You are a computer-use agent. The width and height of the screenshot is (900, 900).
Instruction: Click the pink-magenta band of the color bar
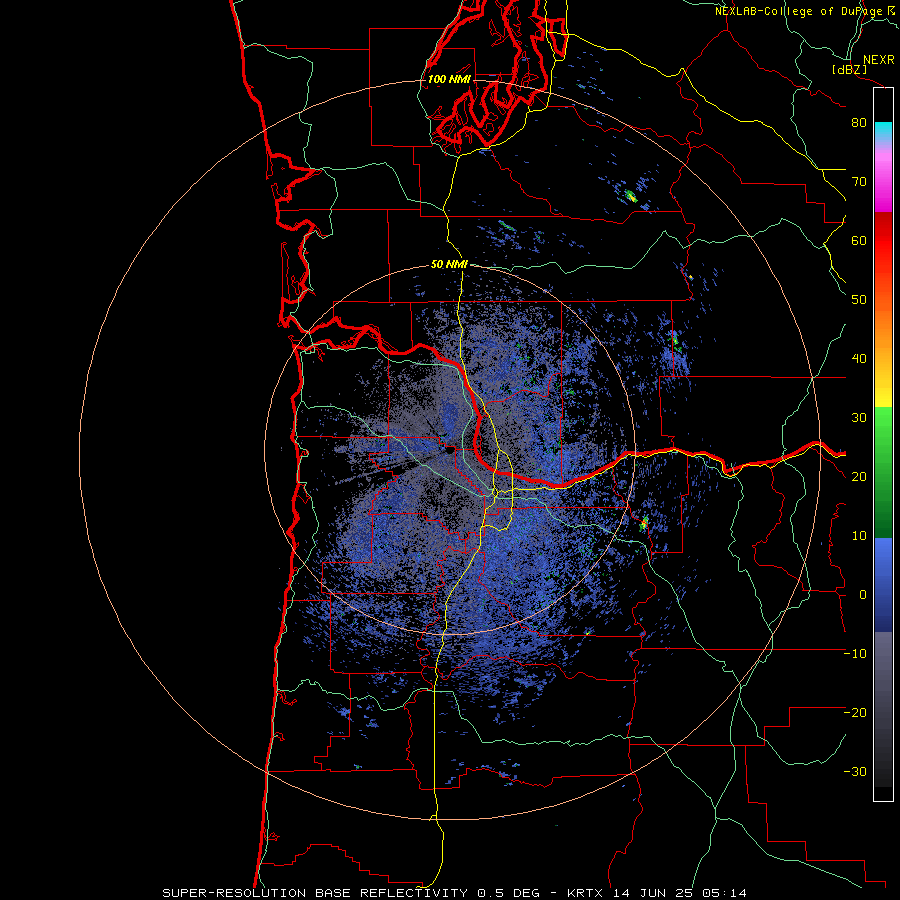click(x=883, y=181)
